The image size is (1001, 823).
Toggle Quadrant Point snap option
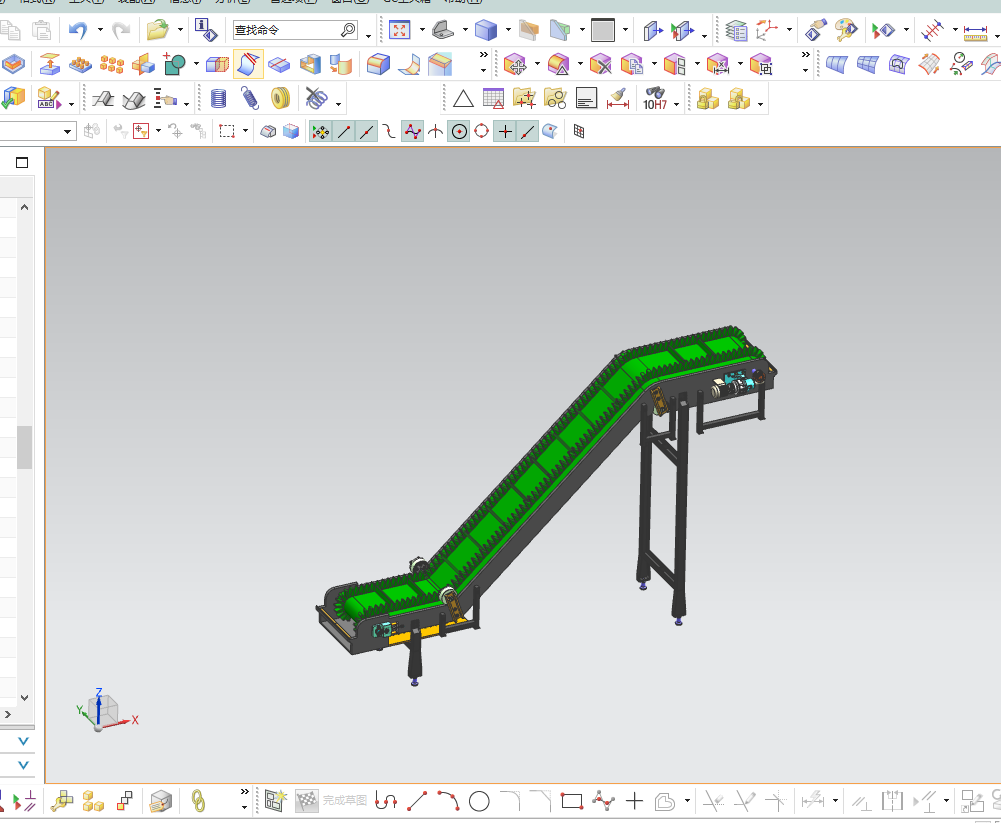pyautogui.click(x=481, y=132)
